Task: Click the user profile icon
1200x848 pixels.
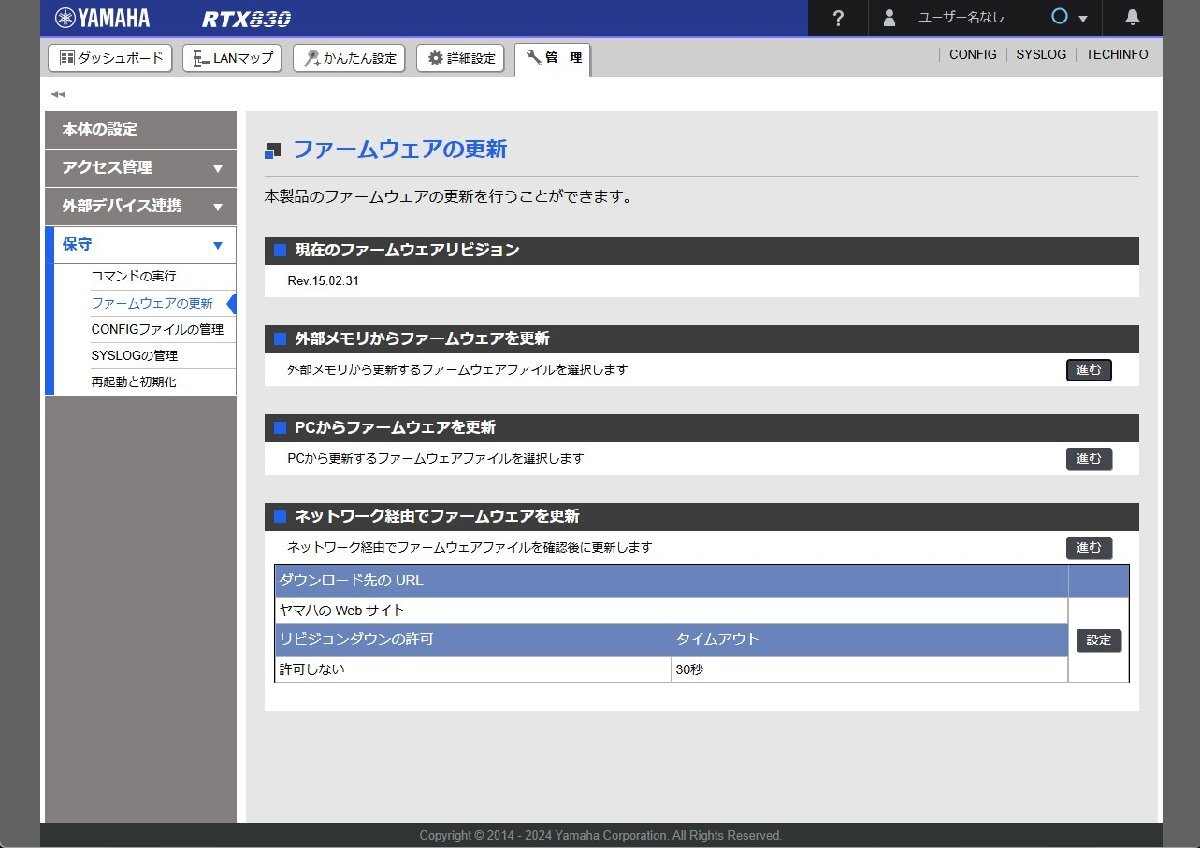Action: coord(889,18)
